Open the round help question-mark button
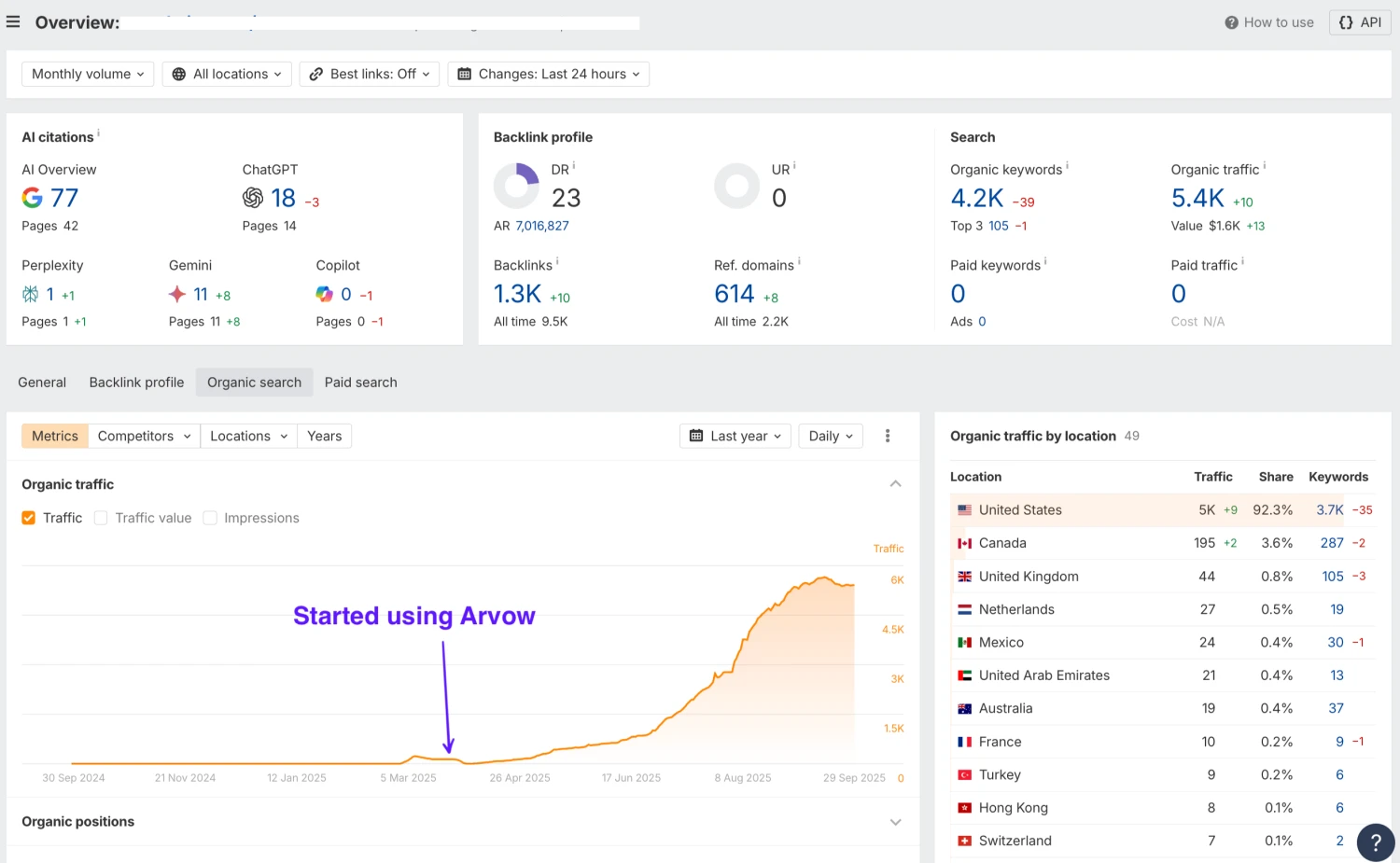 click(x=1375, y=842)
